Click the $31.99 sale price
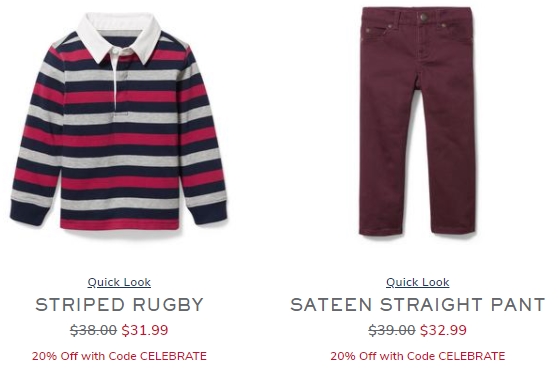 (x=145, y=330)
